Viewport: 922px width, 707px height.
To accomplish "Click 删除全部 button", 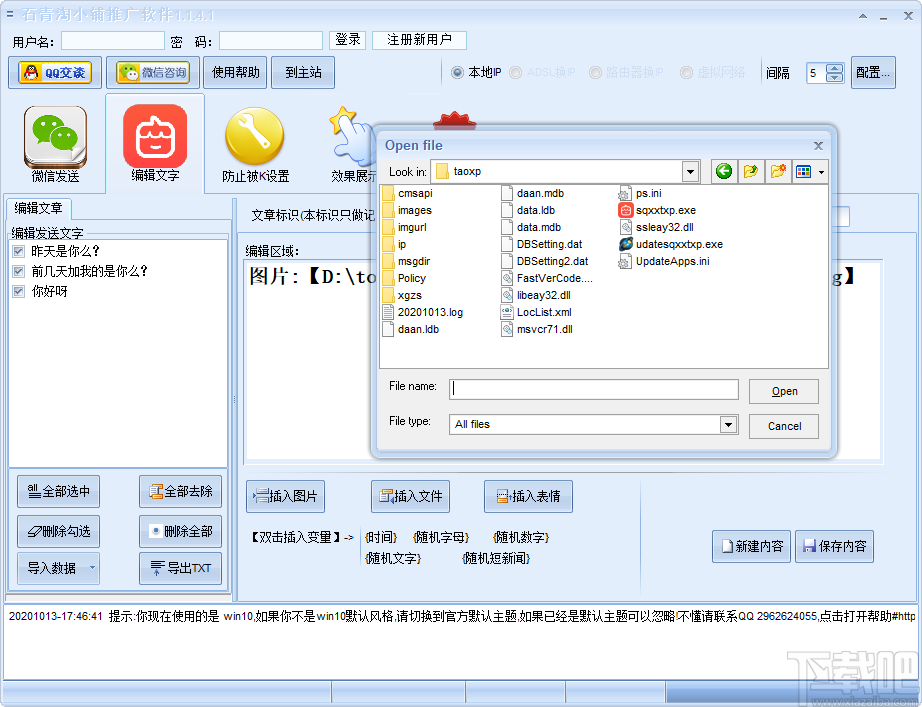I will tap(181, 531).
